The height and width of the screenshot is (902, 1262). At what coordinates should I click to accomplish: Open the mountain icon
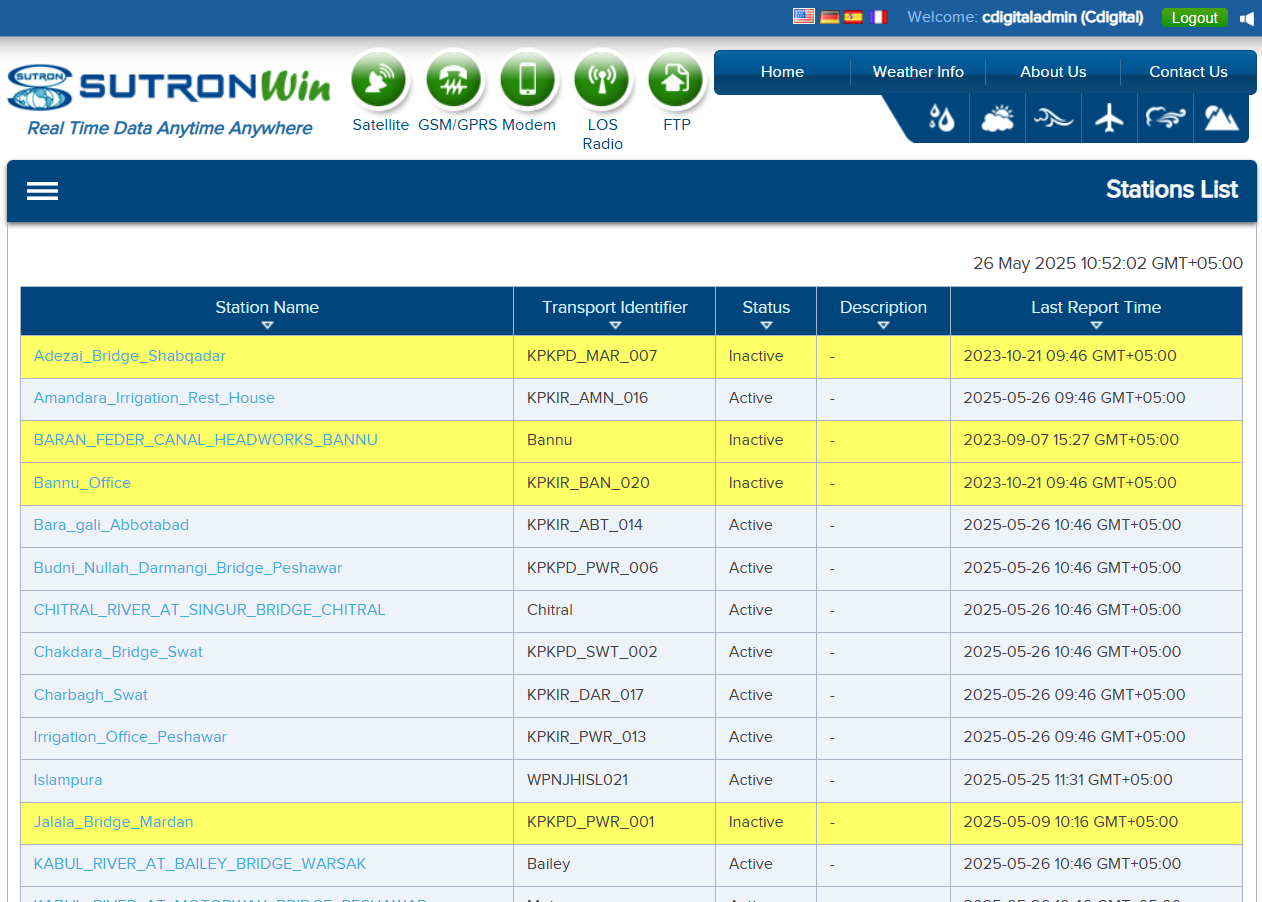point(1221,119)
